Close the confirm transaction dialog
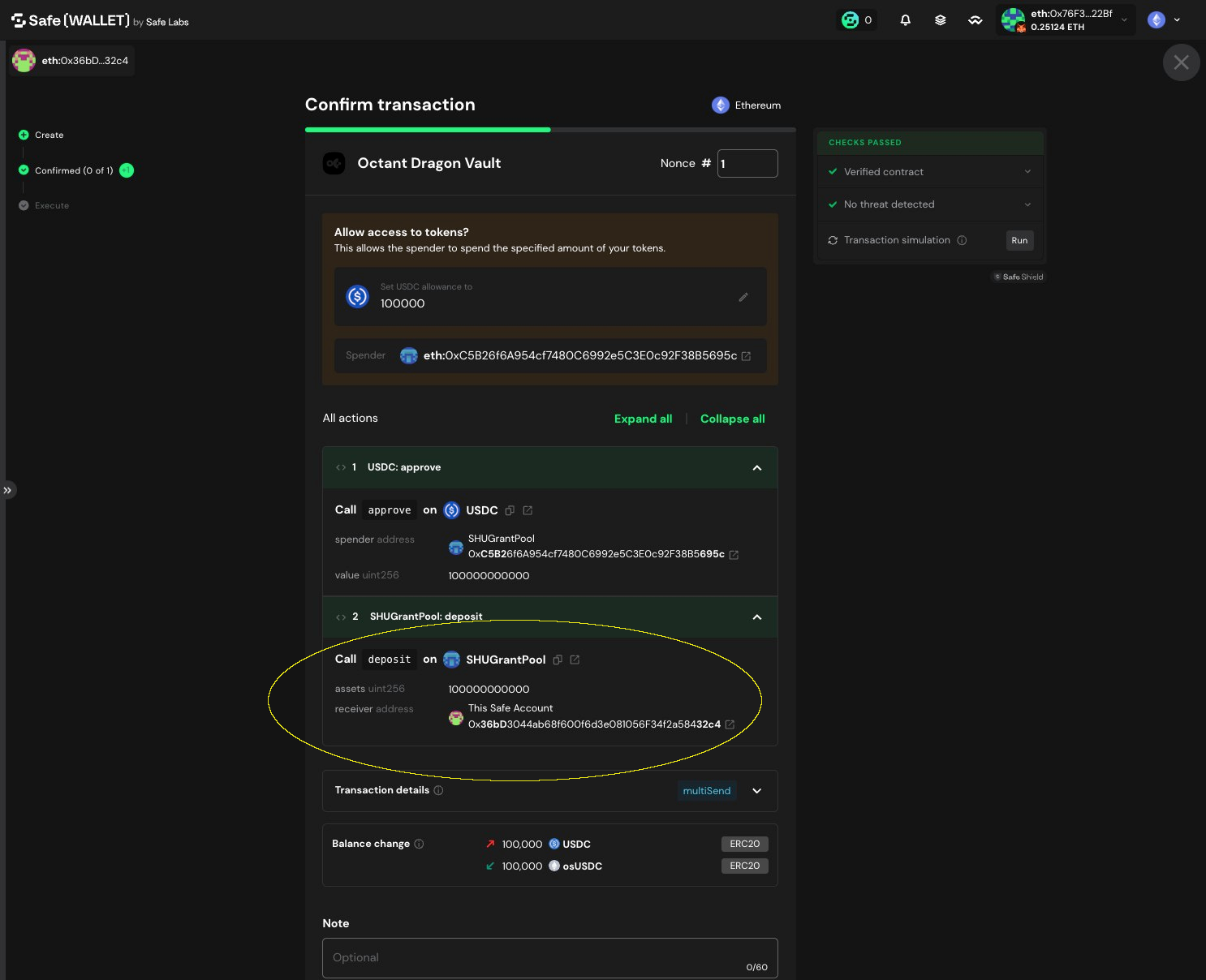This screenshot has width=1206, height=980. [x=1181, y=62]
